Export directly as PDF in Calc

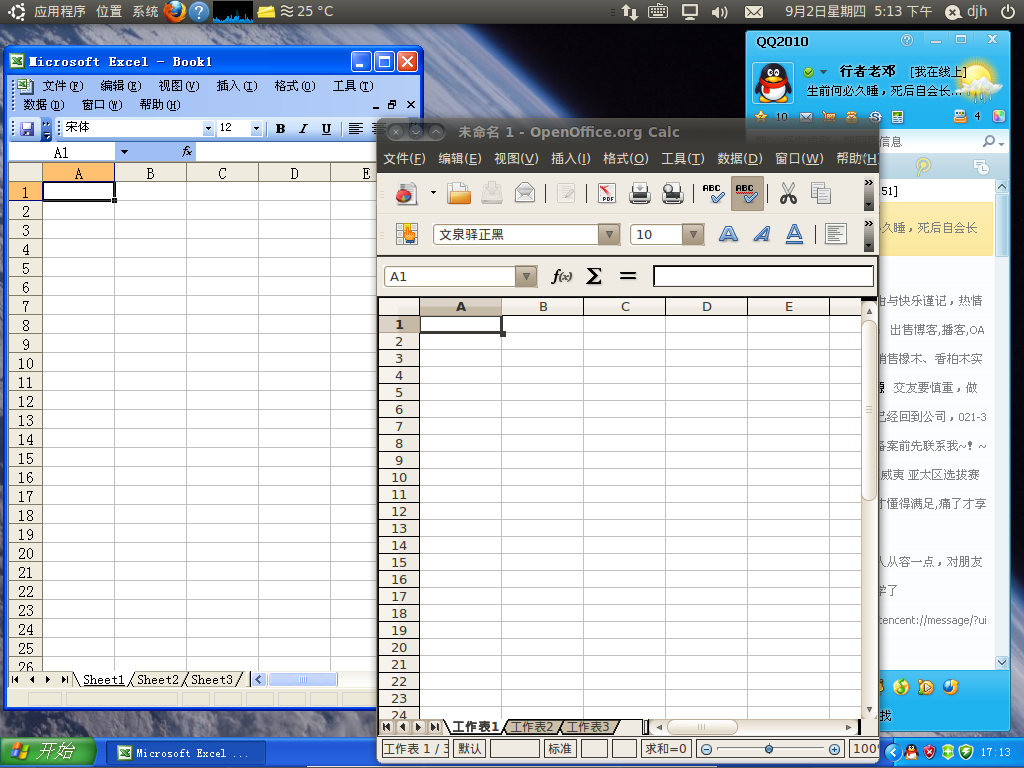click(x=607, y=193)
